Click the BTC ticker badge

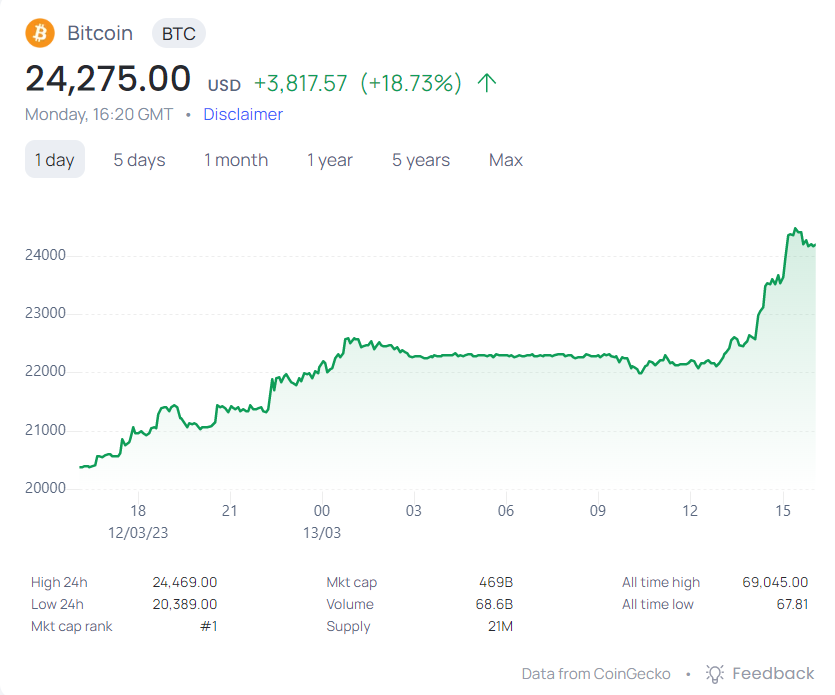click(x=179, y=34)
